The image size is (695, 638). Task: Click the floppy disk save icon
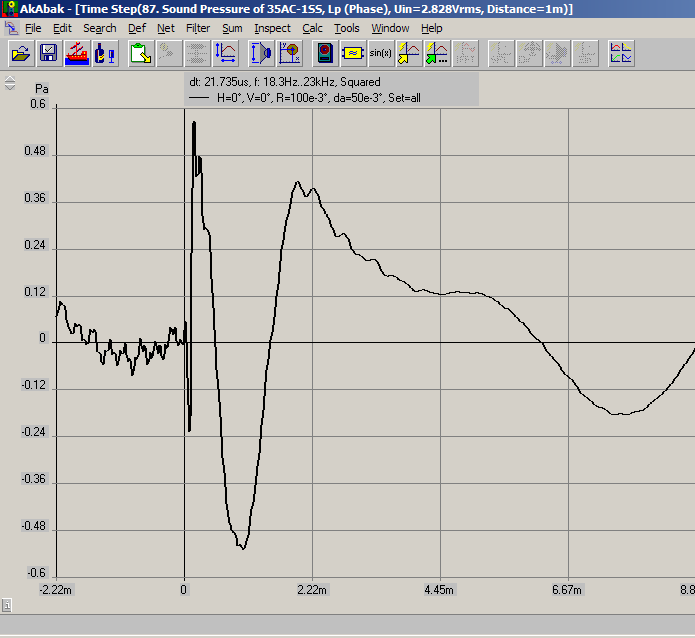point(49,53)
